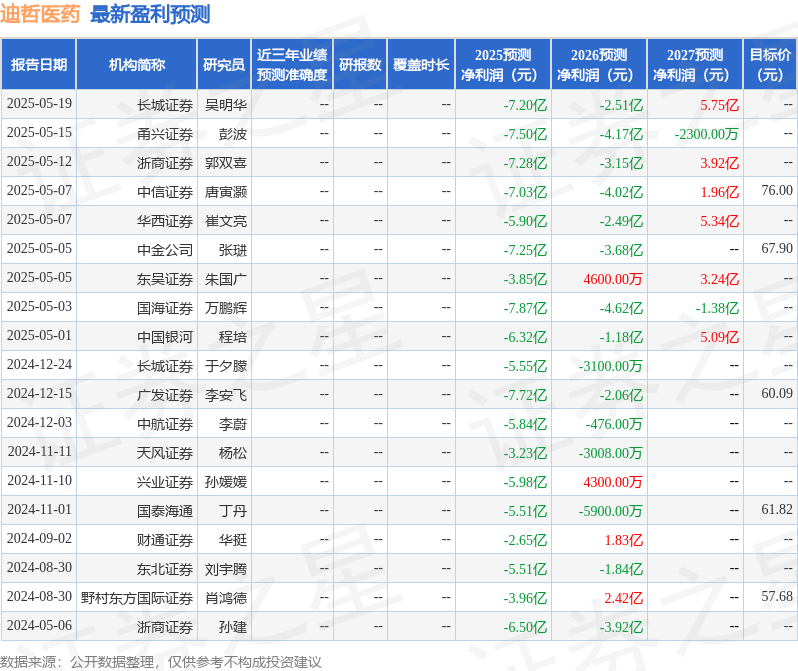Click the 4600.00万 forecast value

click(613, 279)
